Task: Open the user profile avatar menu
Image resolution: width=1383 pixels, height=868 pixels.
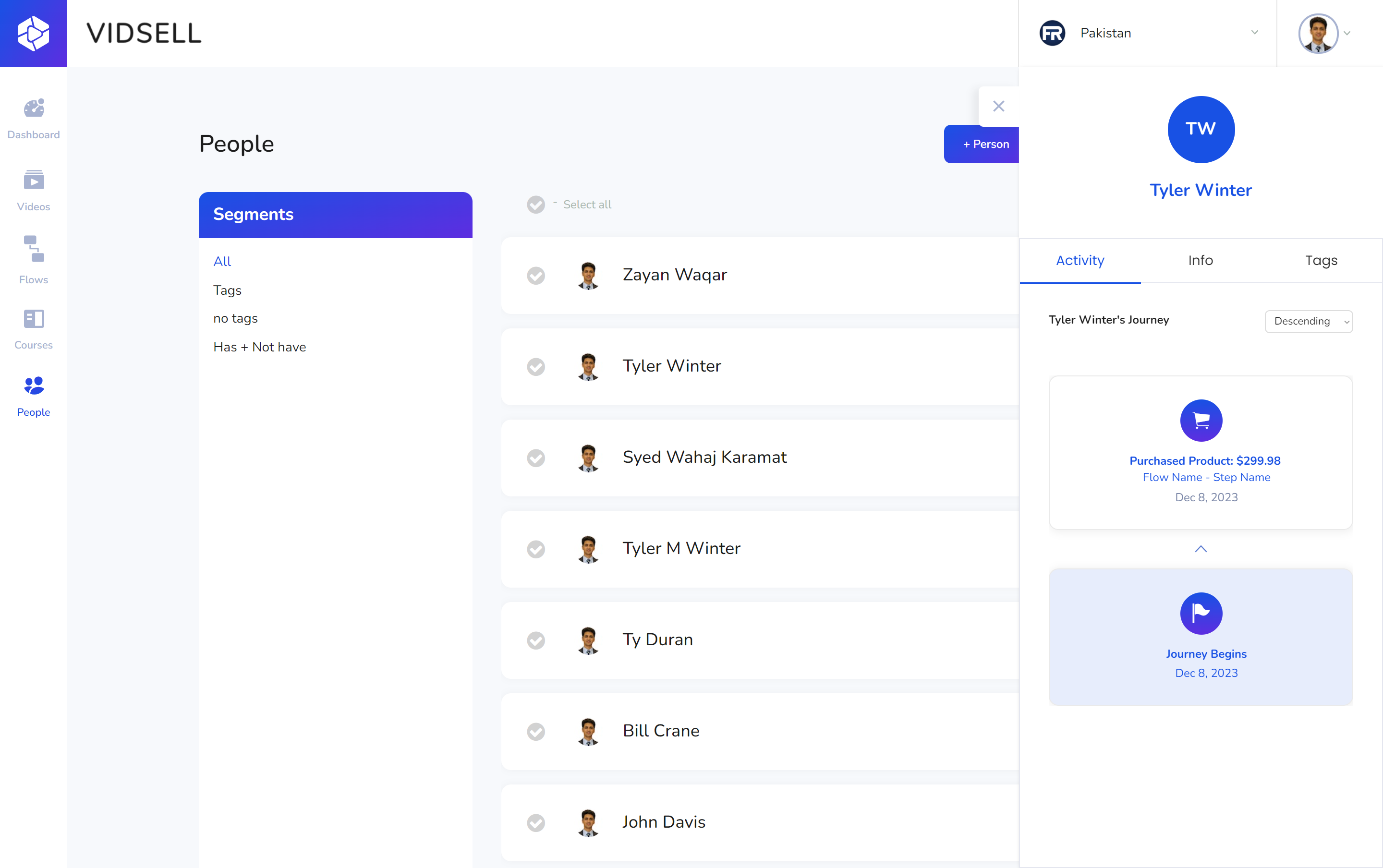Action: click(1324, 33)
